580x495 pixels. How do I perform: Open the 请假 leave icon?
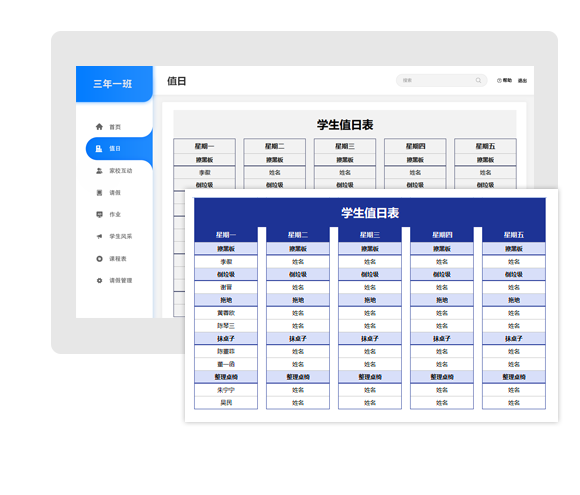pyautogui.click(x=99, y=192)
